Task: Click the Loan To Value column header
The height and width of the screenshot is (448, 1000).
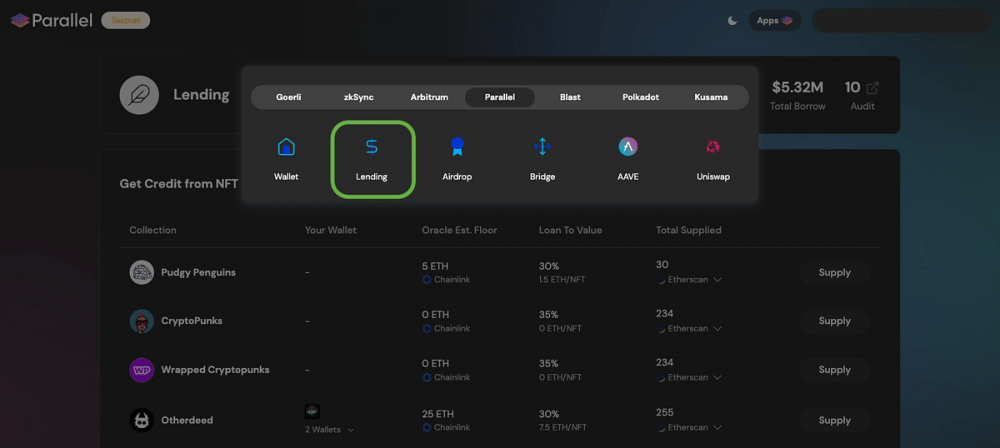Action: click(x=570, y=230)
